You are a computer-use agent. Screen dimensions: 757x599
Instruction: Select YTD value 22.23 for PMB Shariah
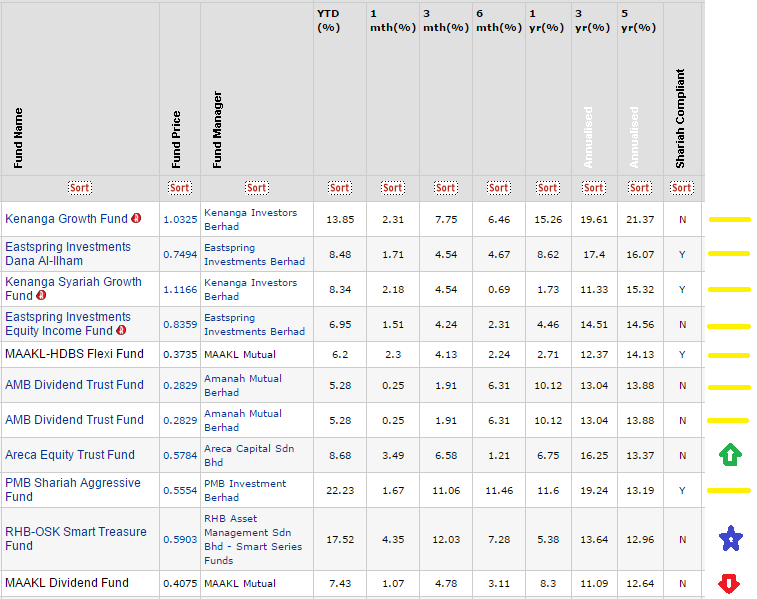pos(340,490)
